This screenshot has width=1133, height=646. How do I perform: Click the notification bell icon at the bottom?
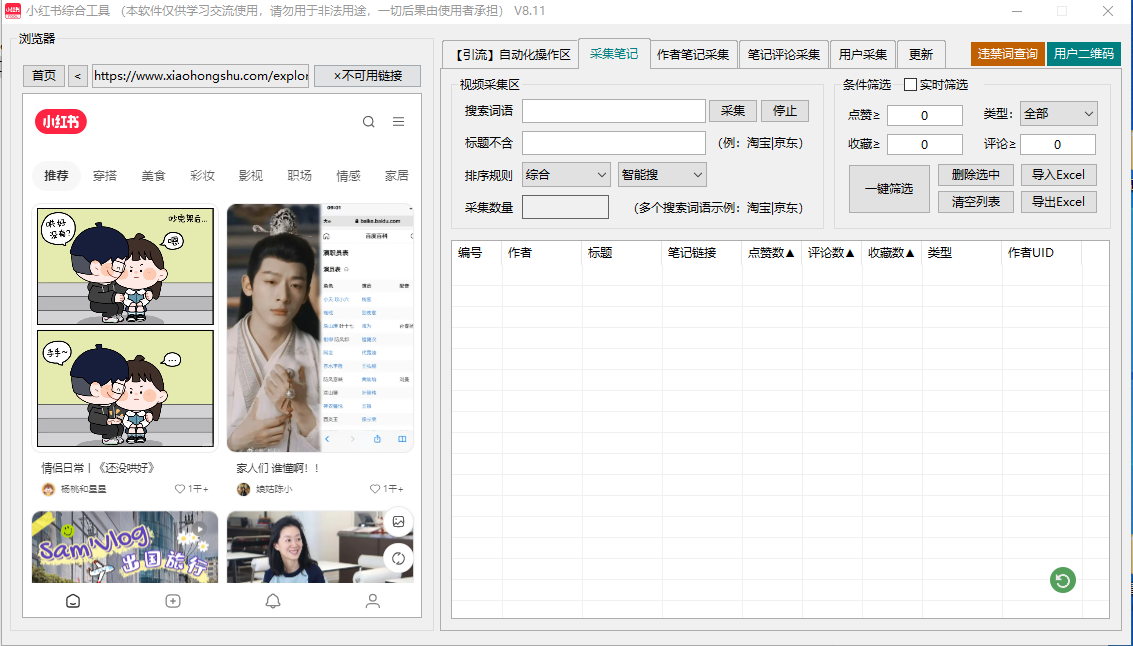tap(272, 601)
